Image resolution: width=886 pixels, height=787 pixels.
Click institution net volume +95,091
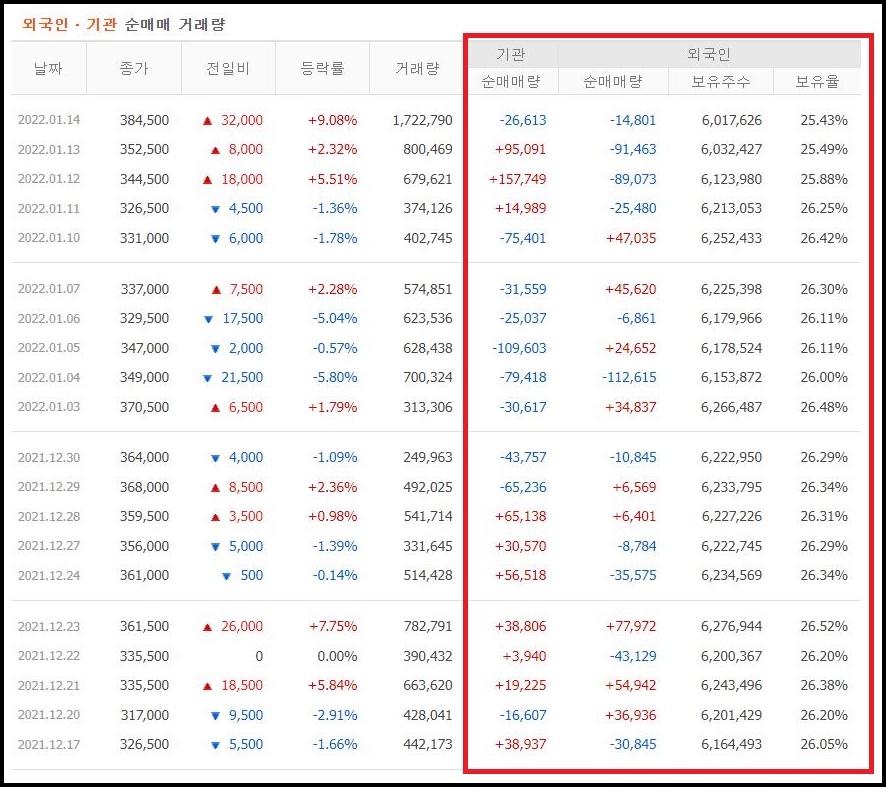520,149
